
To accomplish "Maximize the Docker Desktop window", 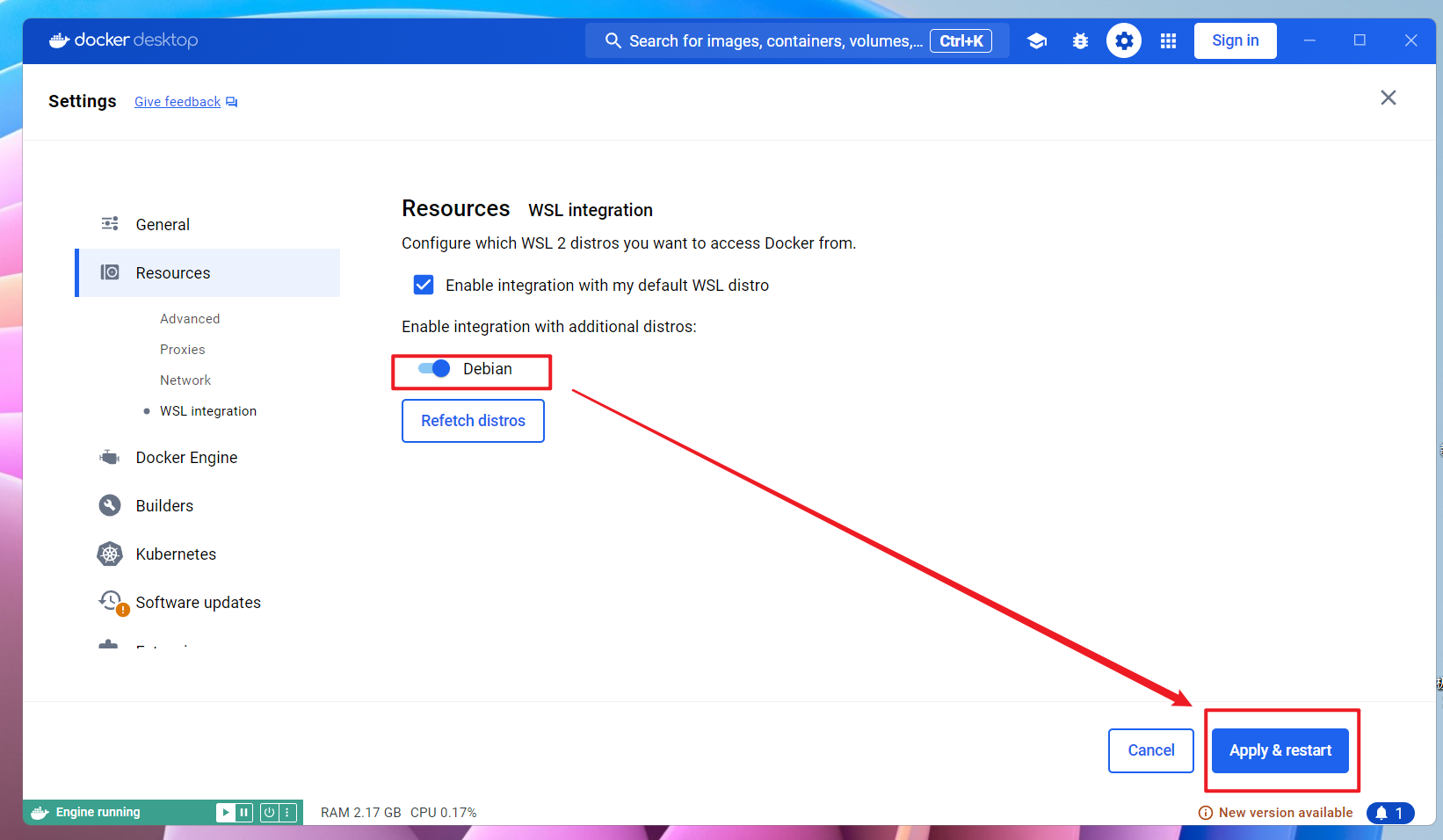I will [x=1360, y=40].
